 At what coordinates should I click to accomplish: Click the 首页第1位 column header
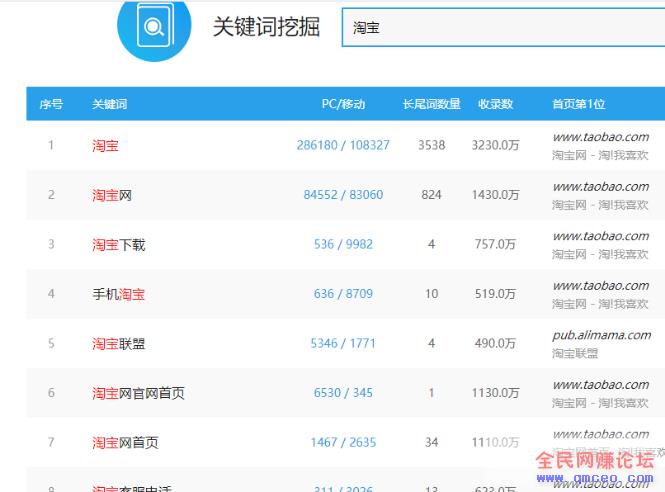(578, 104)
